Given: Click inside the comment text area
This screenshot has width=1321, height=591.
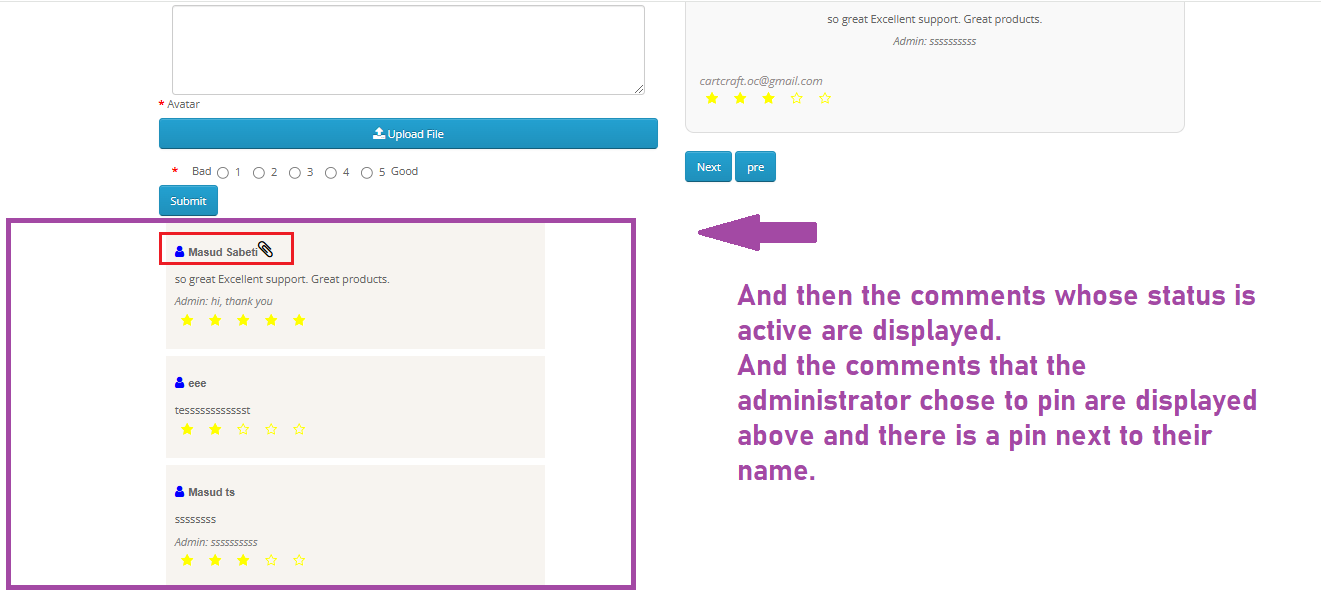Looking at the screenshot, I should click(x=408, y=50).
